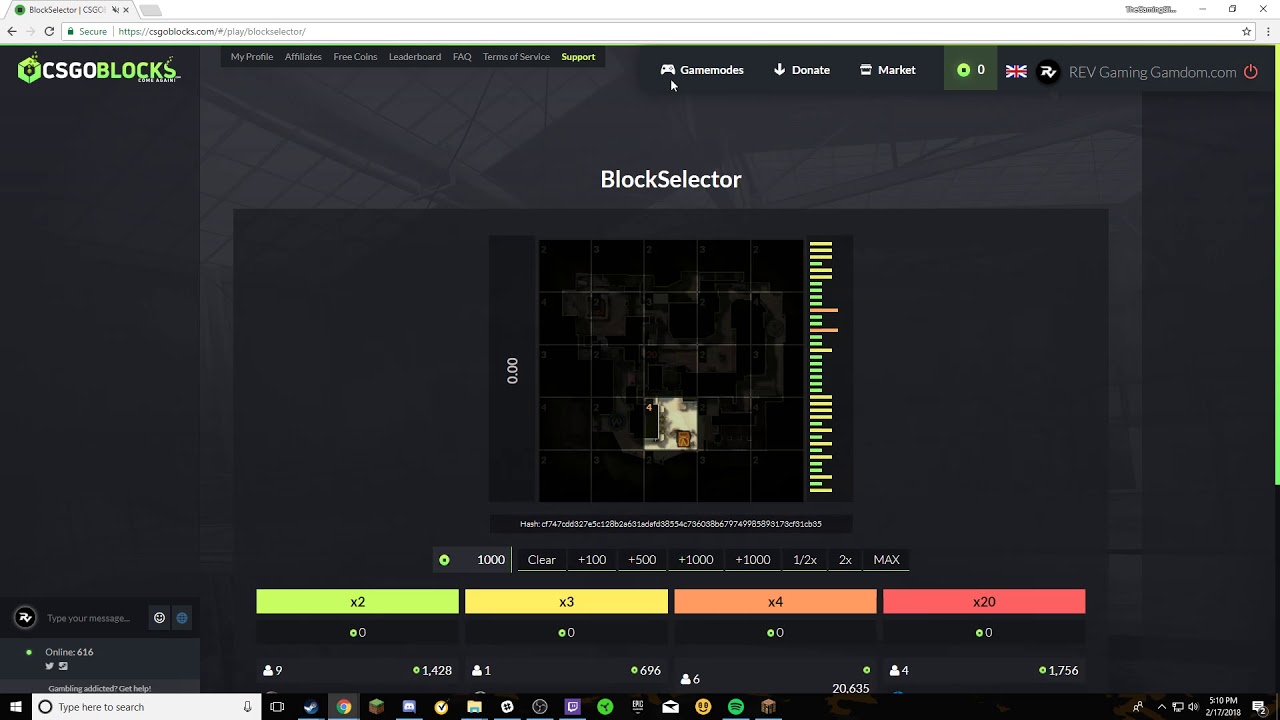Open the Leaderboard page
The height and width of the screenshot is (720, 1280).
(x=415, y=57)
